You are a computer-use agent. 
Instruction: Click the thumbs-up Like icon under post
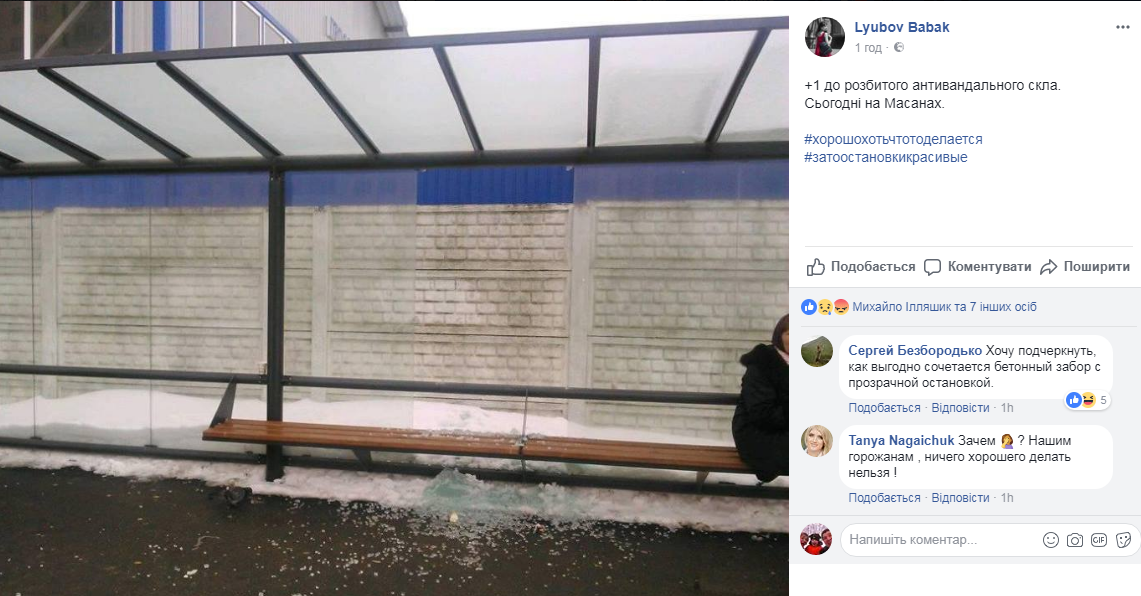pyautogui.click(x=816, y=267)
